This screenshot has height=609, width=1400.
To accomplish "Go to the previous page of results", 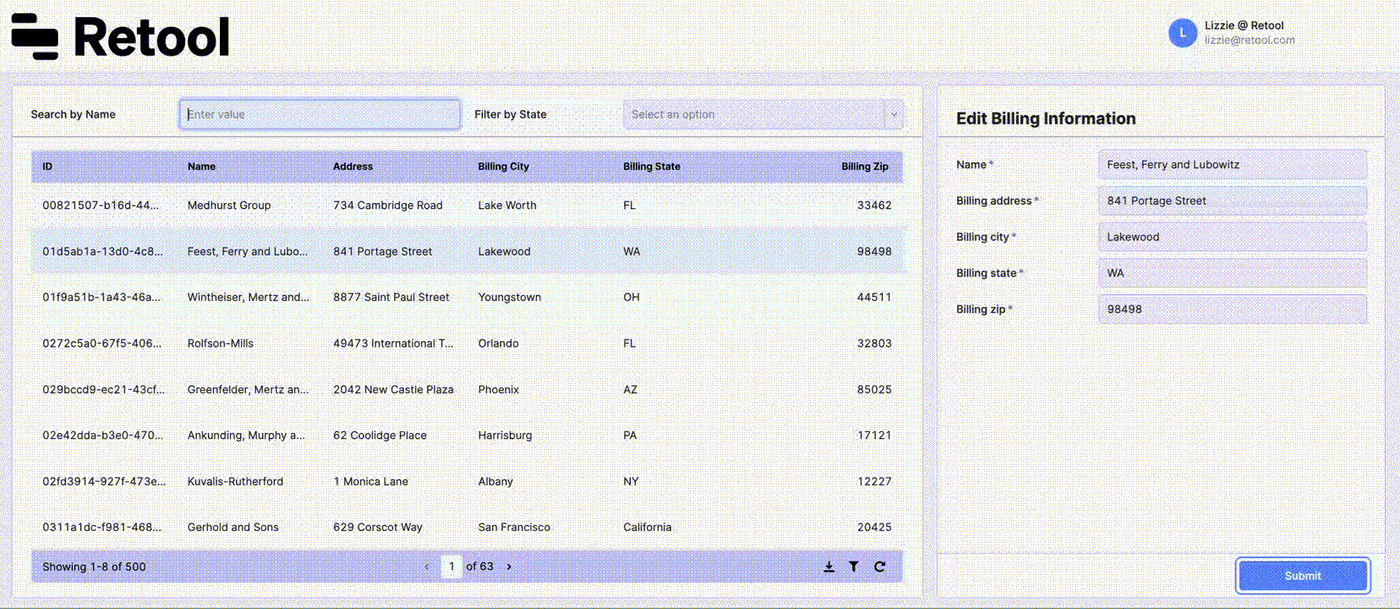I will (x=427, y=566).
